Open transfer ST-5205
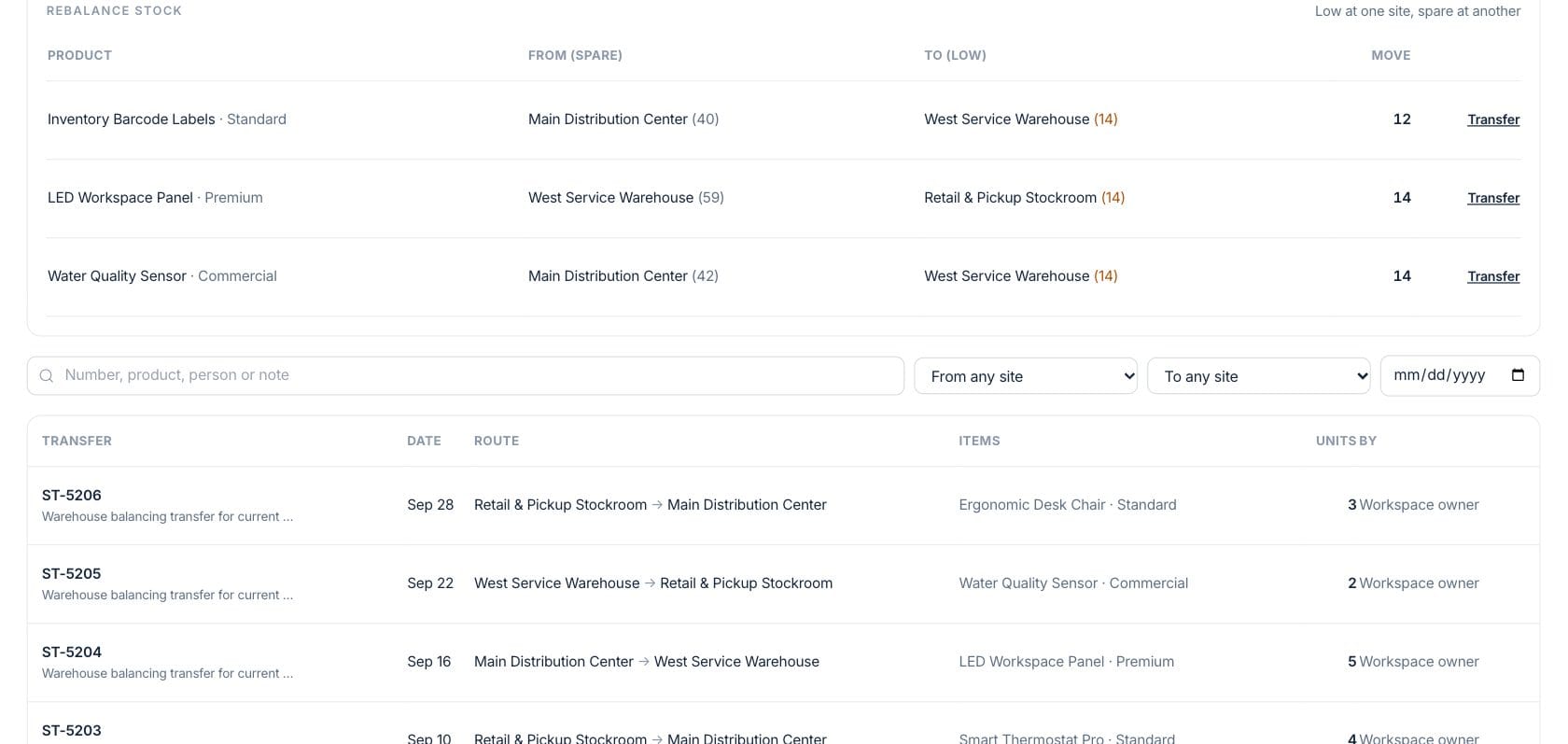This screenshot has height=744, width=1568. [72, 573]
